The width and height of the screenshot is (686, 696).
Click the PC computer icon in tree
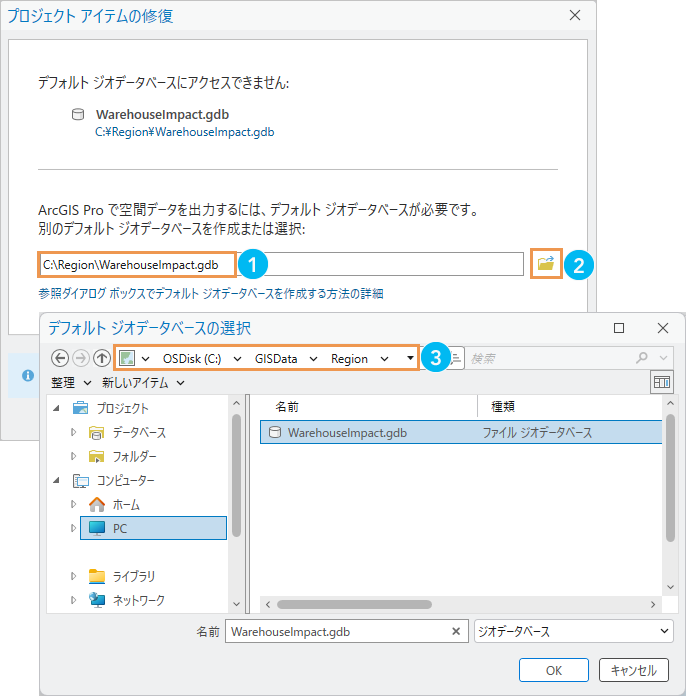pos(97,528)
